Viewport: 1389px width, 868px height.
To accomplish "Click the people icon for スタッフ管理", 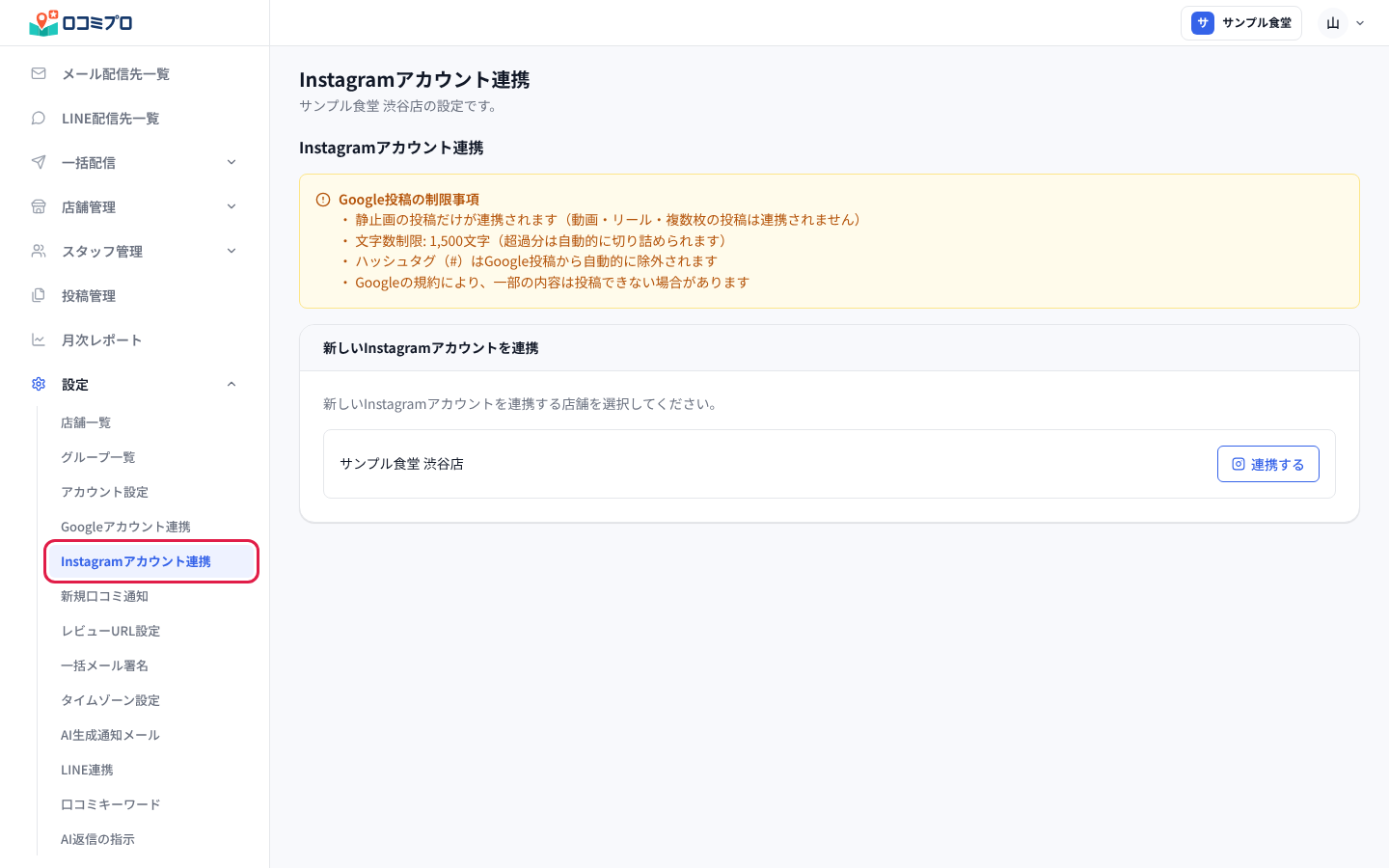I will (39, 251).
